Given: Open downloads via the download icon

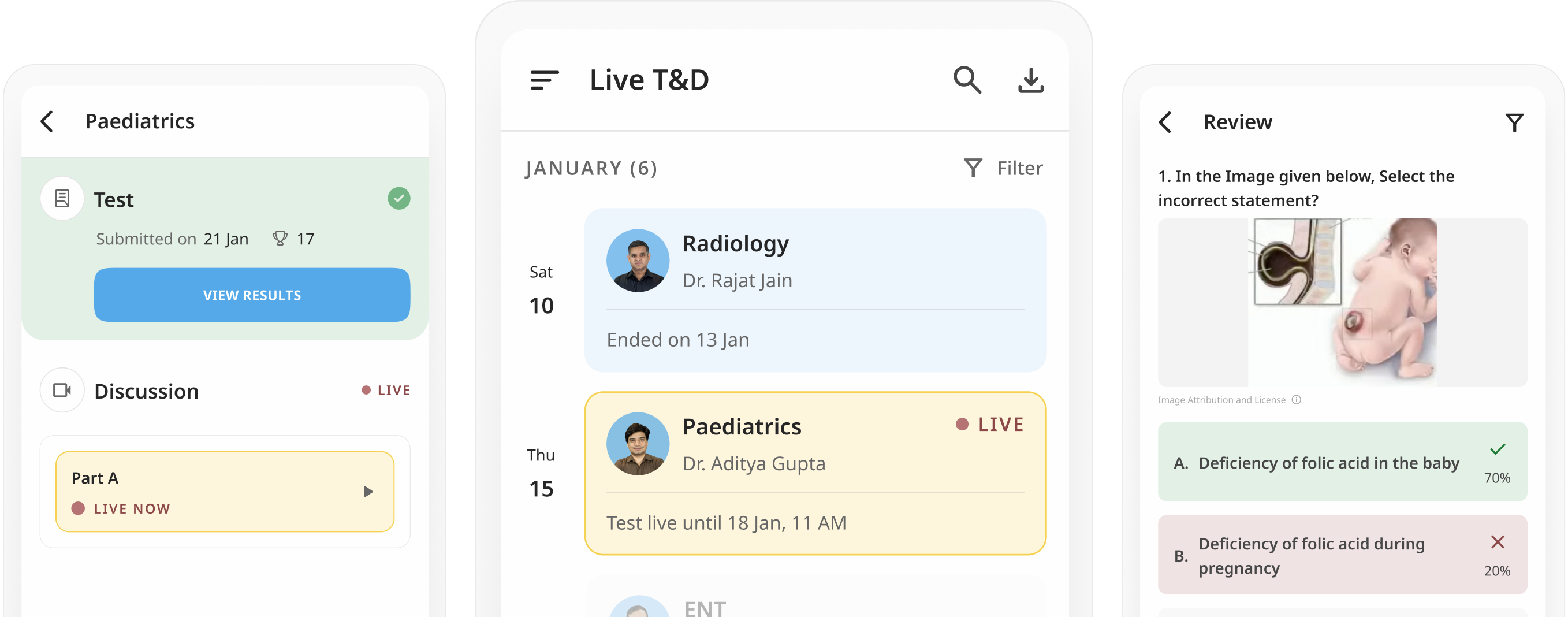Looking at the screenshot, I should tap(1030, 80).
